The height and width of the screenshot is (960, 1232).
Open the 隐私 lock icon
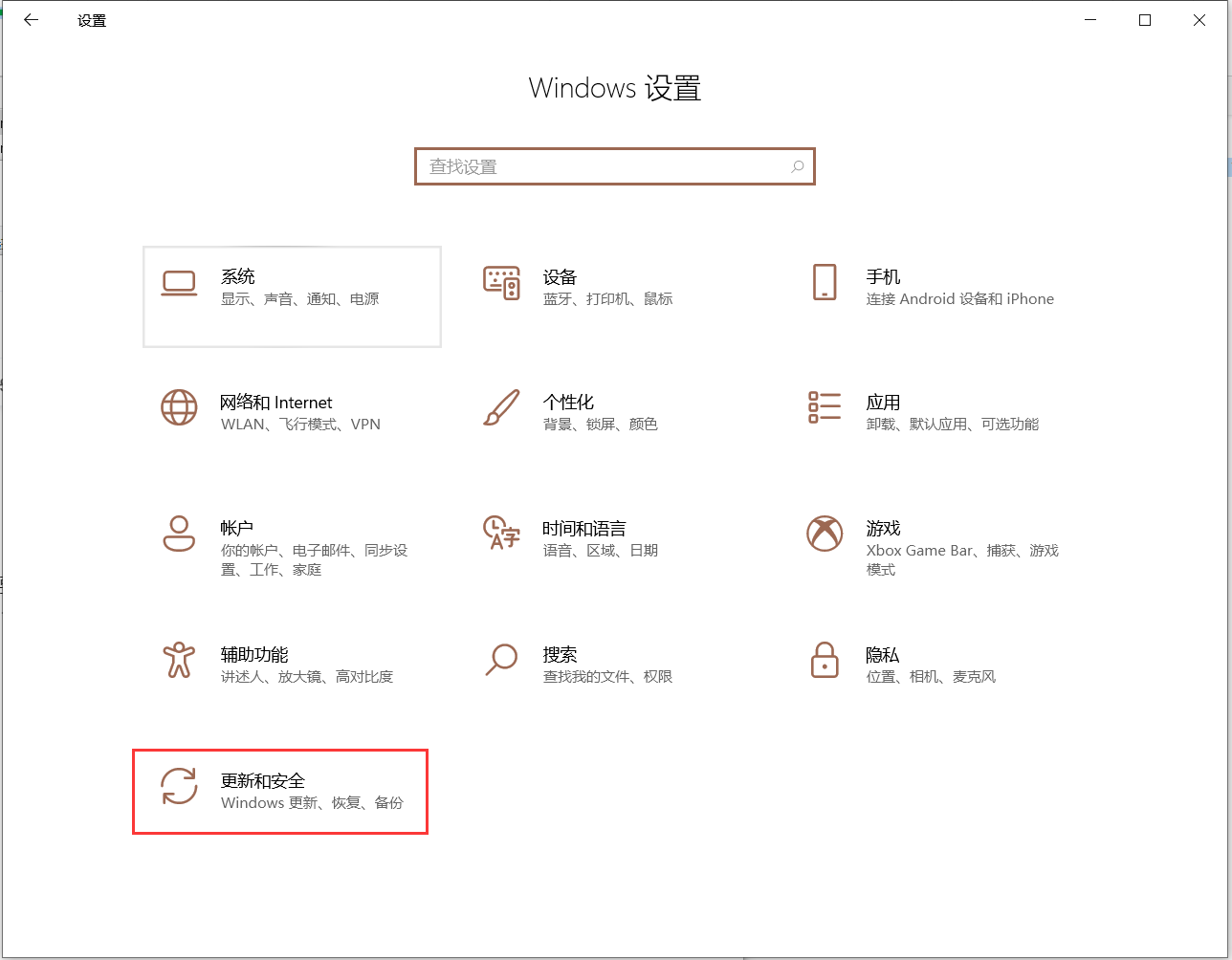(825, 660)
